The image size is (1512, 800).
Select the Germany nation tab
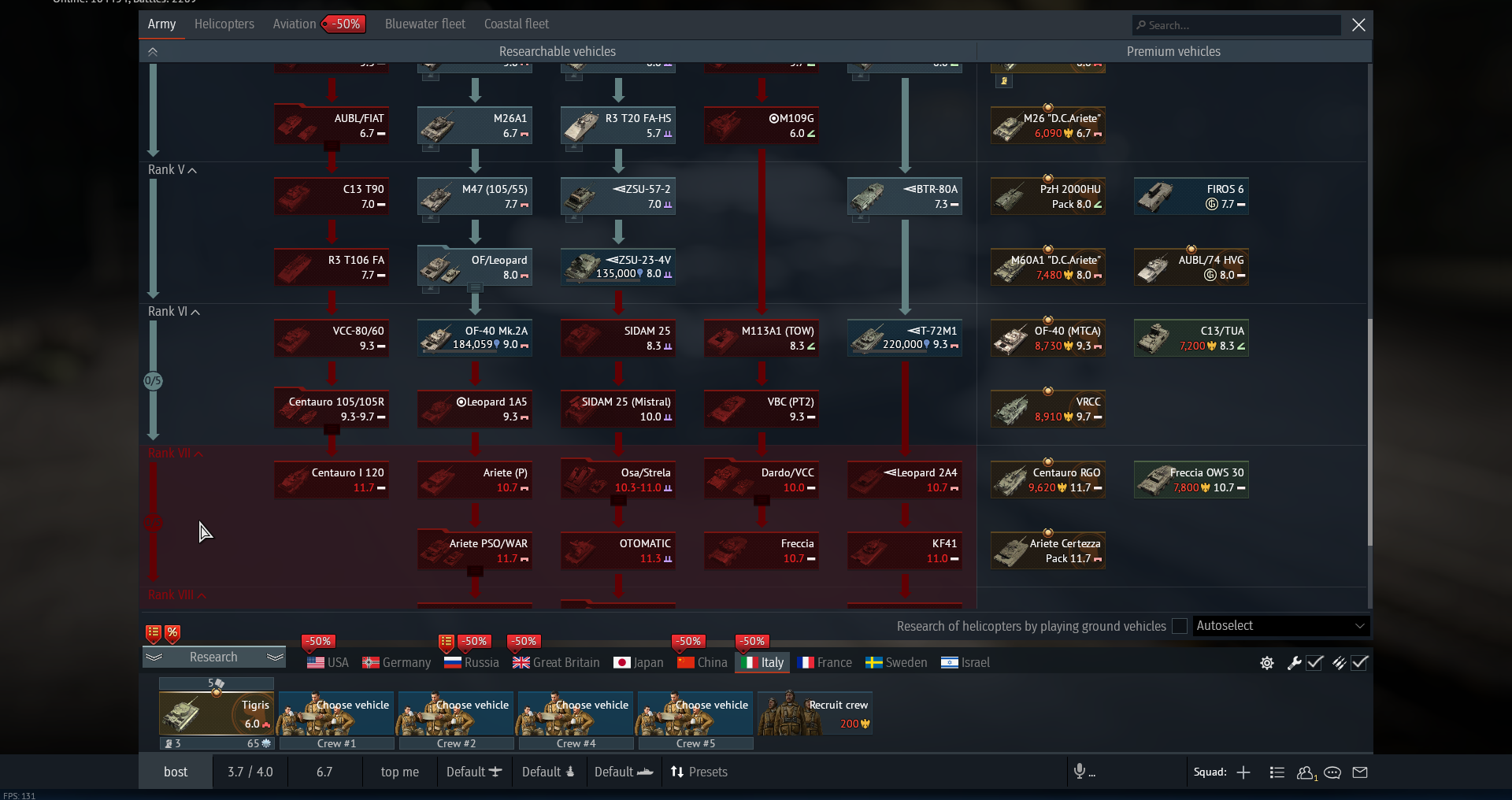coord(397,663)
